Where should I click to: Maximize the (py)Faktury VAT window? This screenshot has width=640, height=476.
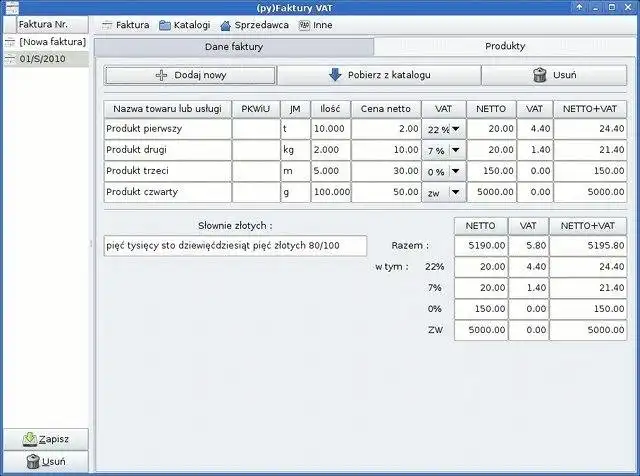(612, 7)
